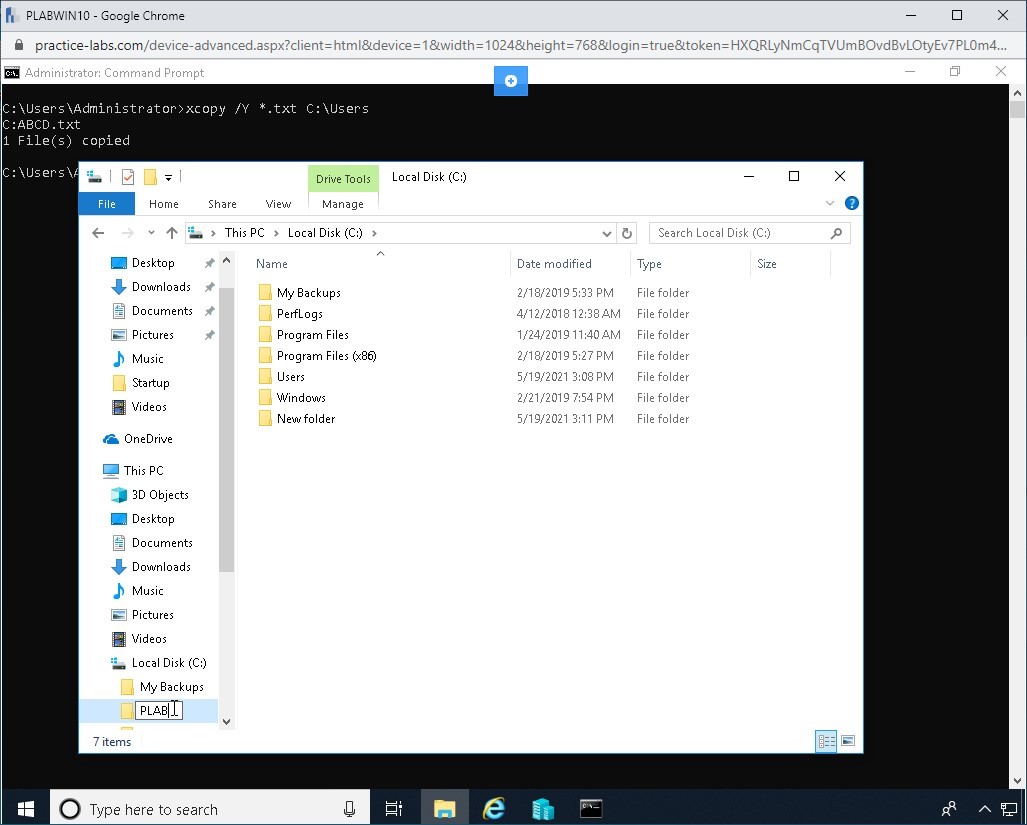Click Local Disk (C:) breadcrumb in address bar
Screen dimensions: 1027x825
tap(325, 233)
